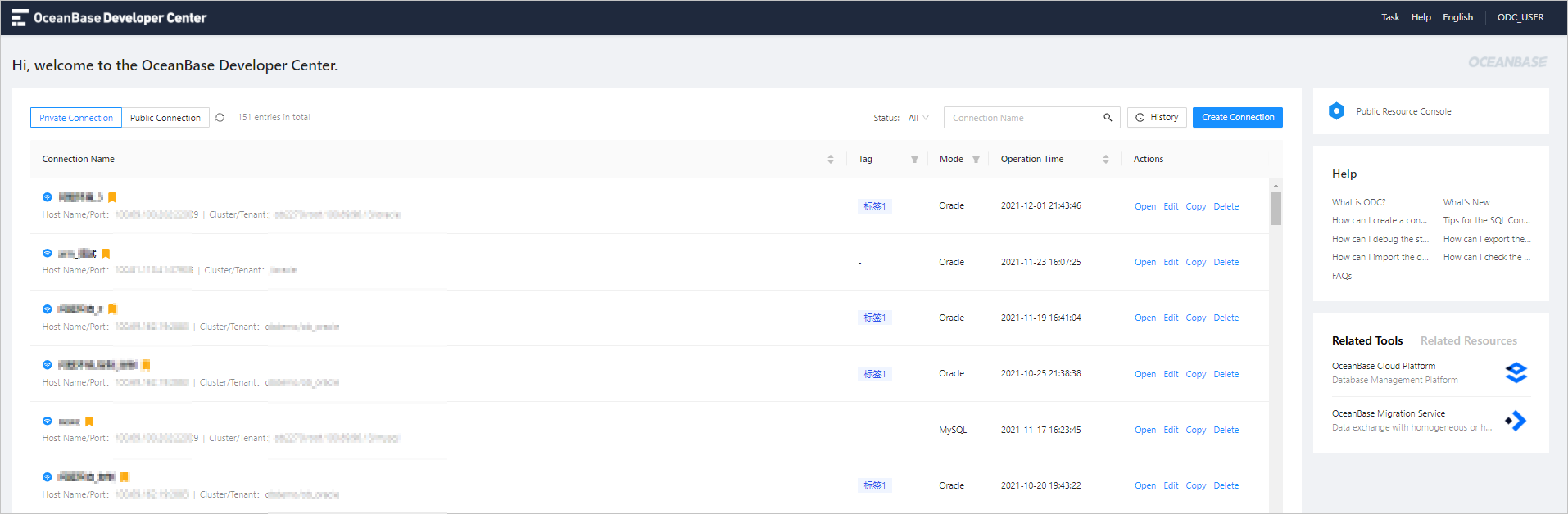
Task: Click the connection type icon of the MySQL row
Action: pyautogui.click(x=48, y=422)
